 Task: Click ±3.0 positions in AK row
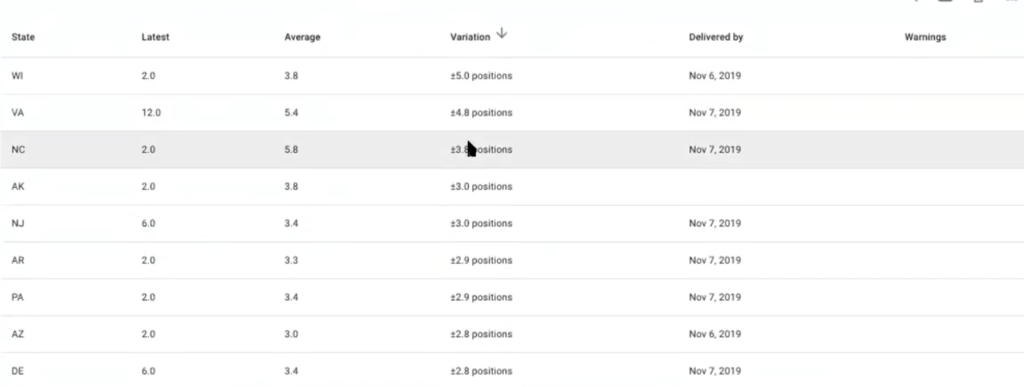tap(481, 187)
